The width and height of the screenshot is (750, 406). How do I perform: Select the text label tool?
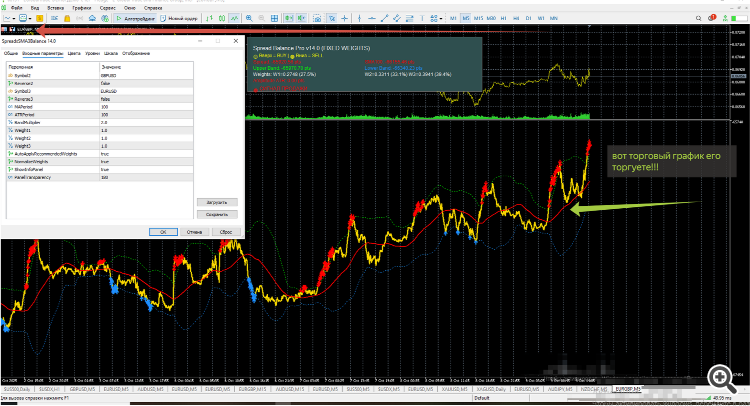422,18
